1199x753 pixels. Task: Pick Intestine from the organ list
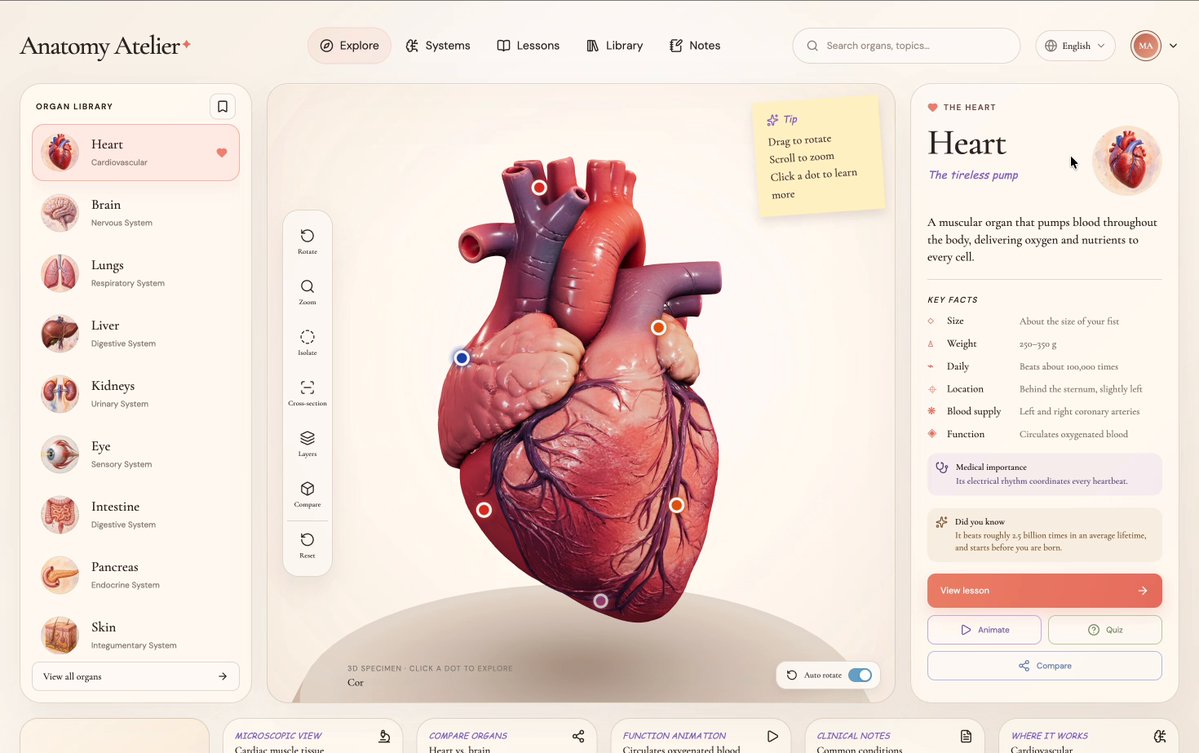coord(135,514)
